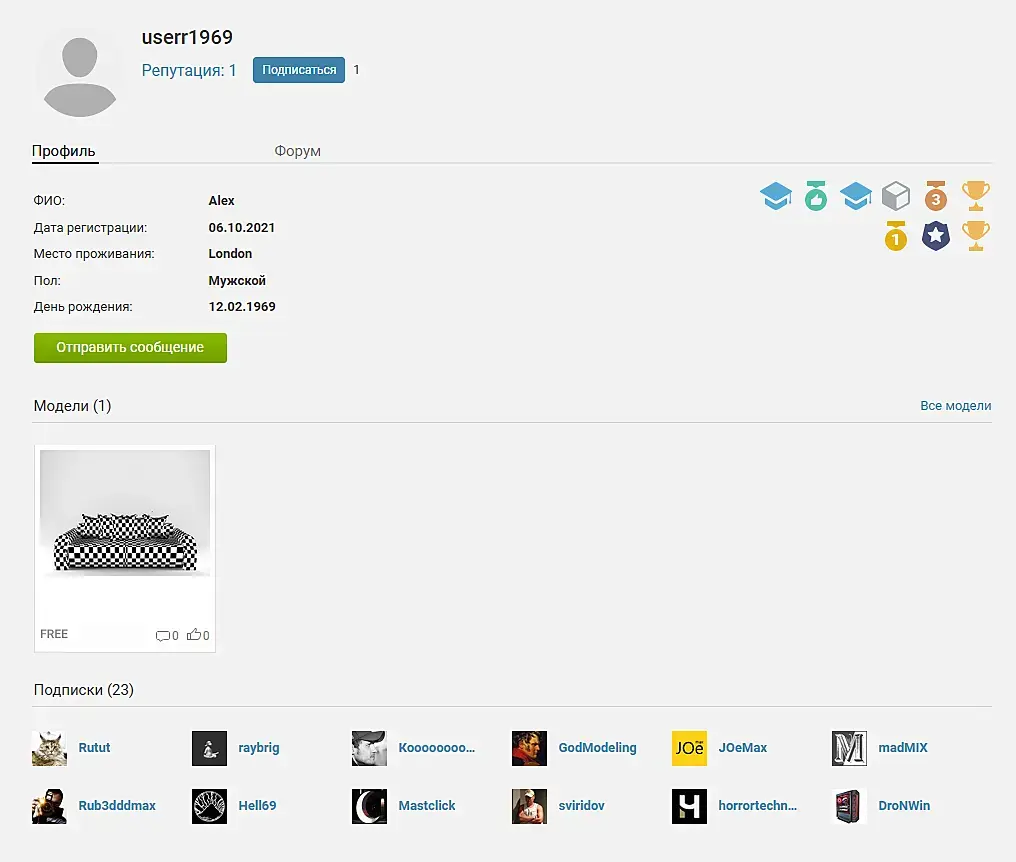Click horrortechn...'s black H avatar
Image resolution: width=1016 pixels, height=862 pixels.
pyautogui.click(x=689, y=806)
